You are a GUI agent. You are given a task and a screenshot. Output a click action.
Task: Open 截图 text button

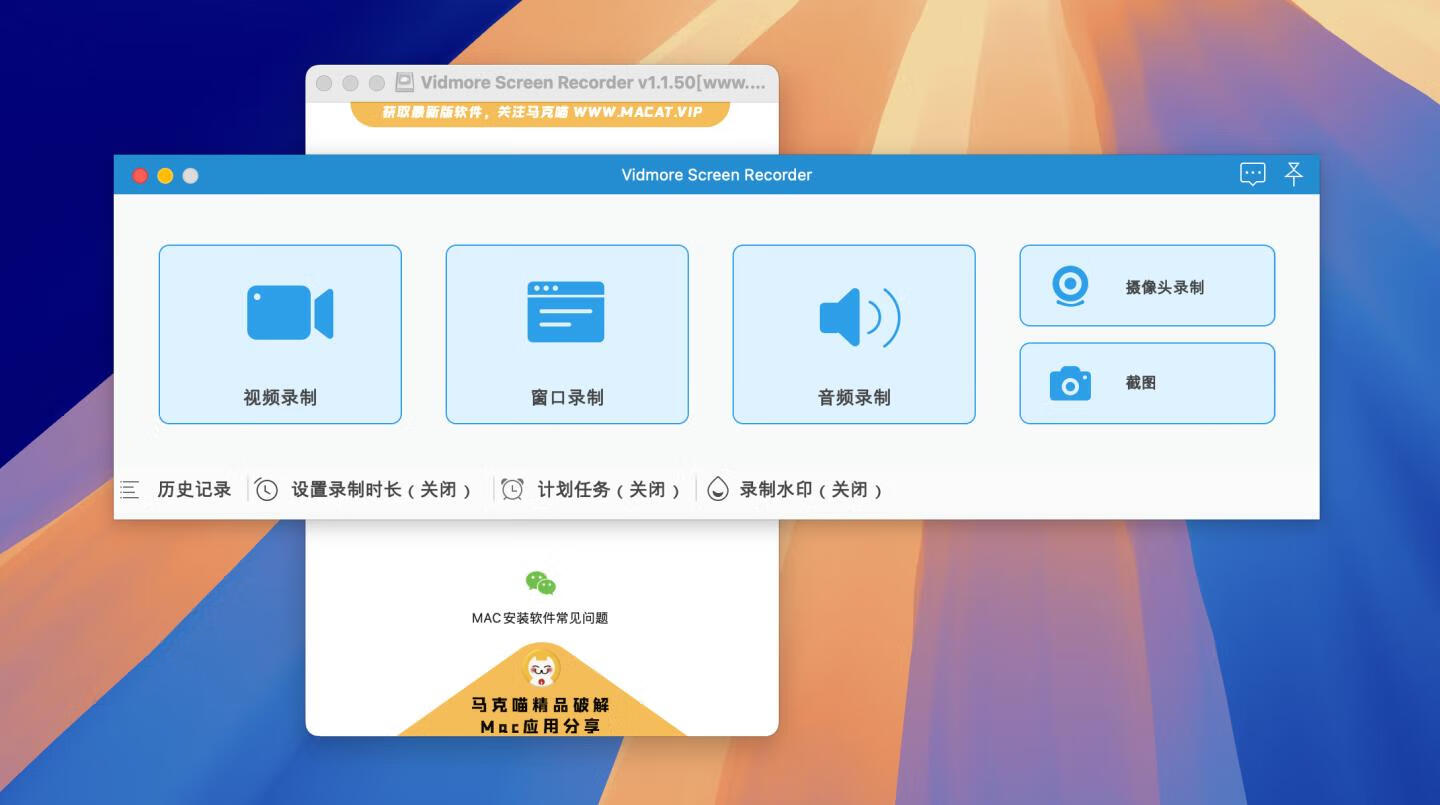click(1141, 382)
